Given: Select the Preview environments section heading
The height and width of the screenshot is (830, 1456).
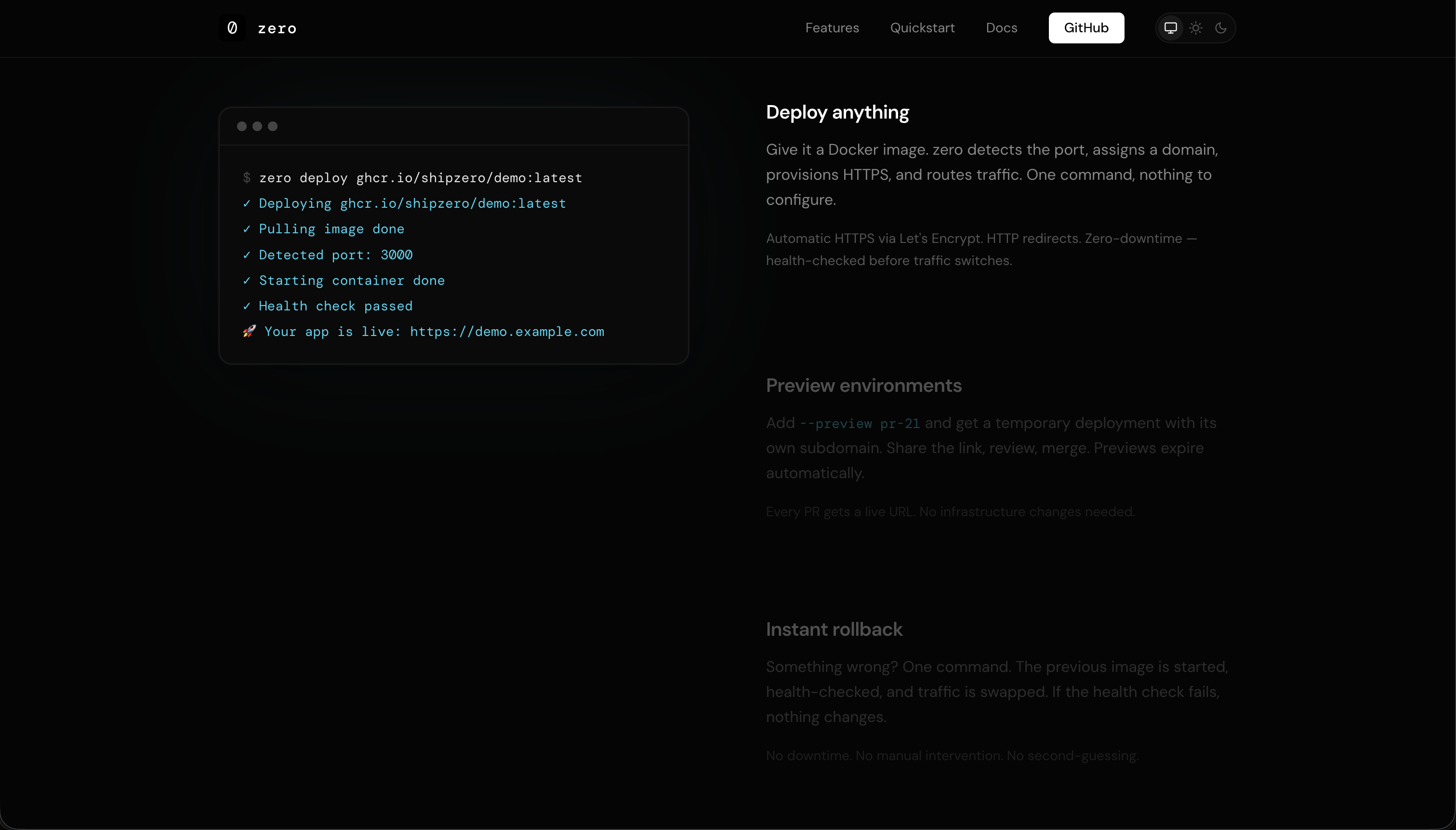Looking at the screenshot, I should tap(863, 386).
